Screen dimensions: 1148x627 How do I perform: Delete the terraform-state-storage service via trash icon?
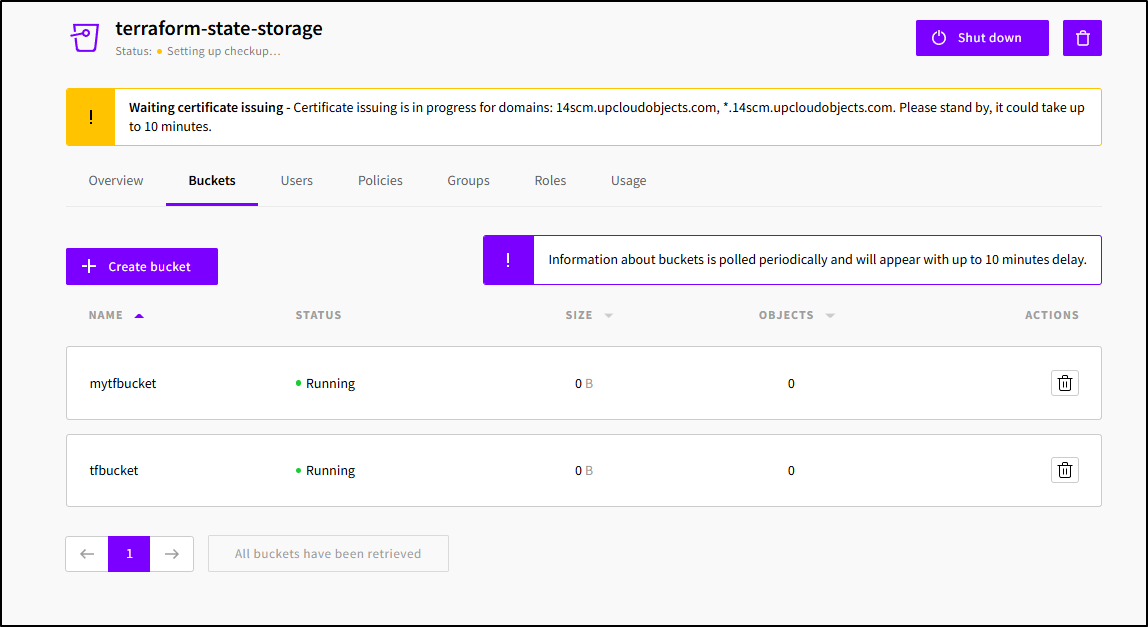[x=1082, y=38]
